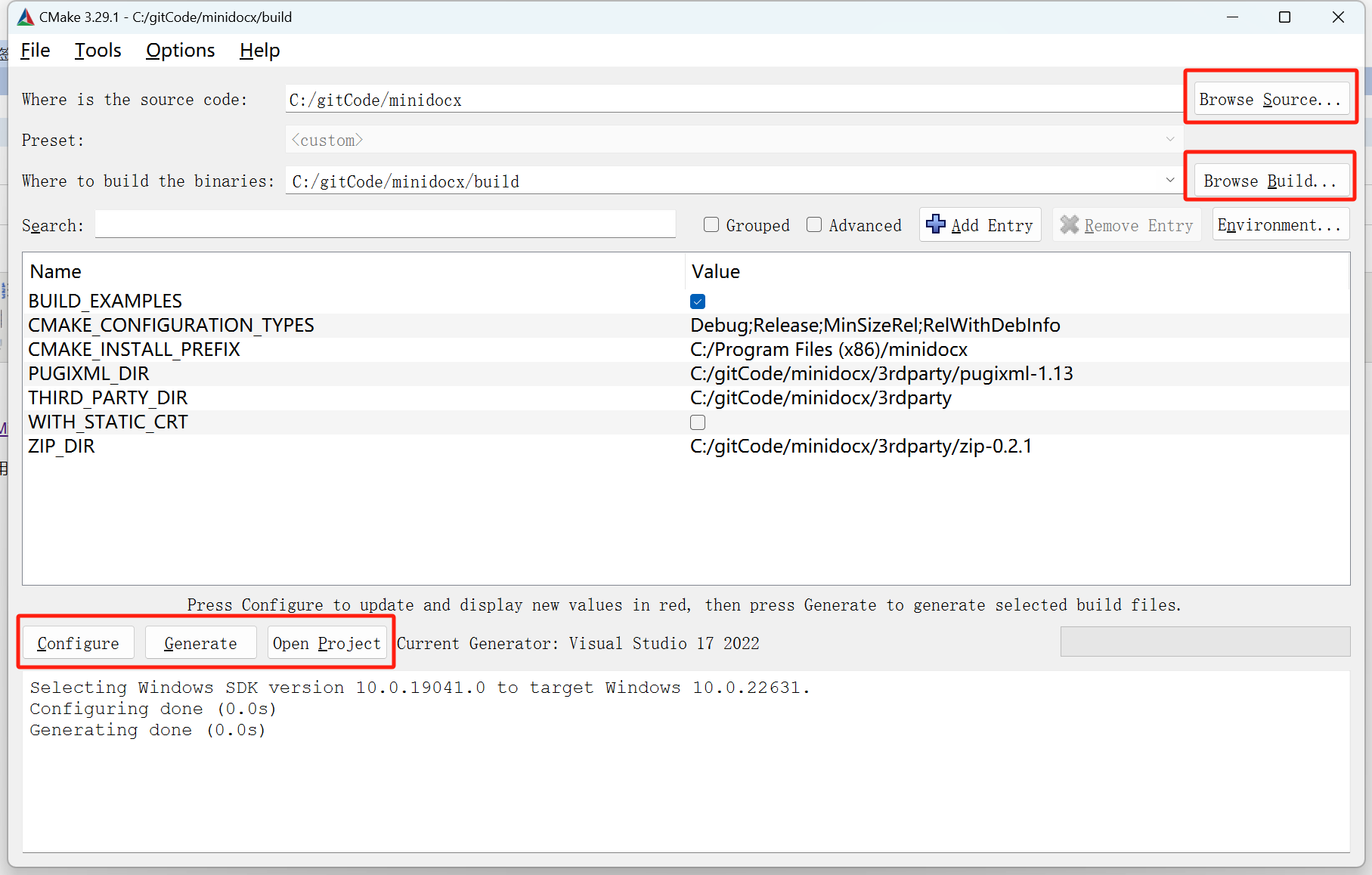Uncheck the BUILD_EXAMPLES checkbox
The width and height of the screenshot is (1372, 875).
[698, 301]
